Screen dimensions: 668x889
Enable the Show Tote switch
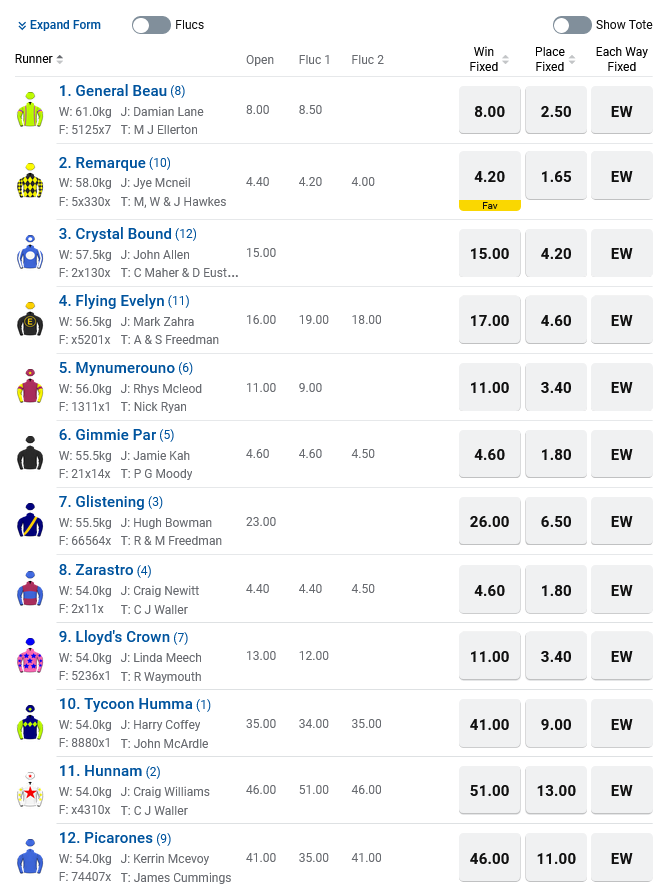pos(572,25)
